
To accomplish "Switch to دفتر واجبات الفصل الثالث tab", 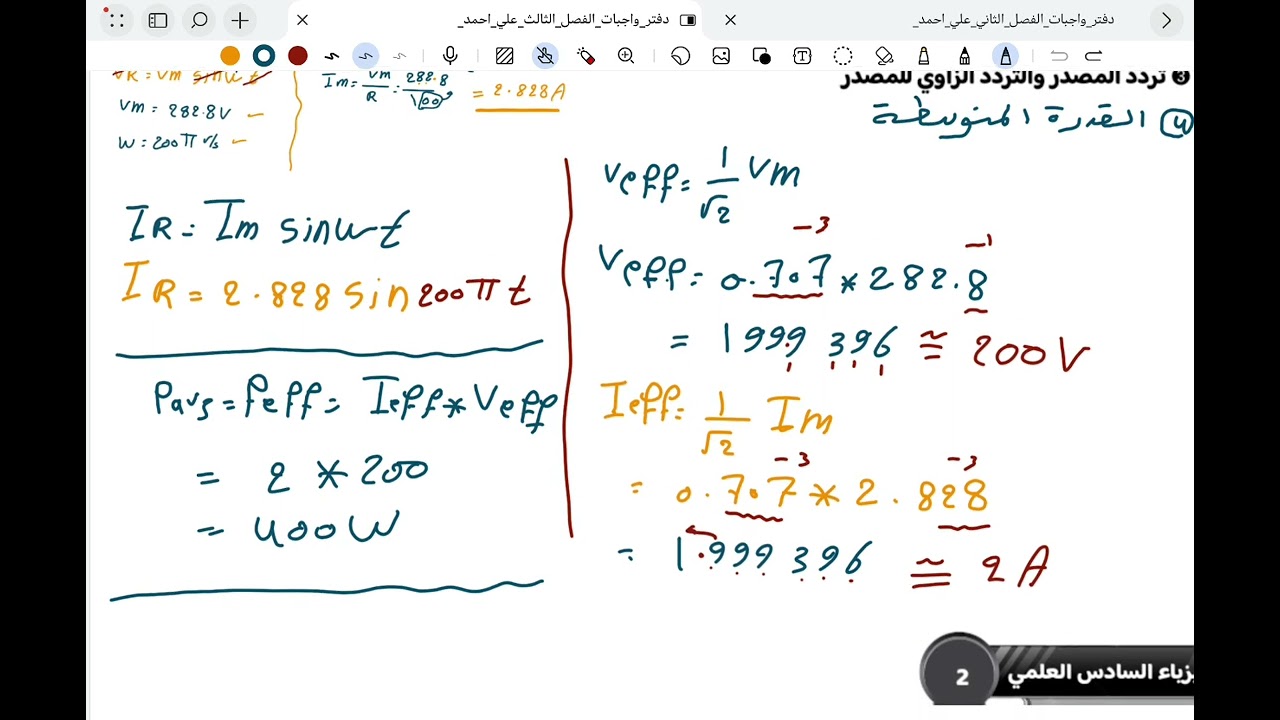I will pyautogui.click(x=563, y=20).
